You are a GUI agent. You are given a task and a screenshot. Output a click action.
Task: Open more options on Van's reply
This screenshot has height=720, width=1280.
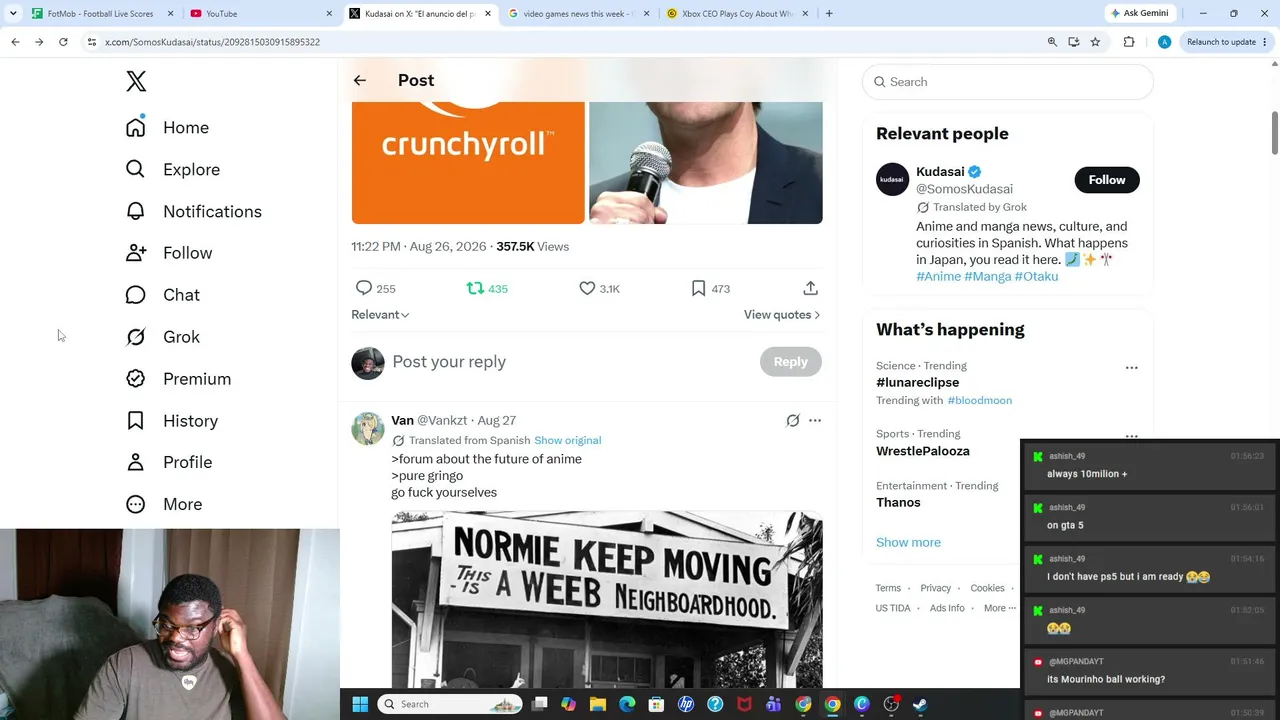815,421
